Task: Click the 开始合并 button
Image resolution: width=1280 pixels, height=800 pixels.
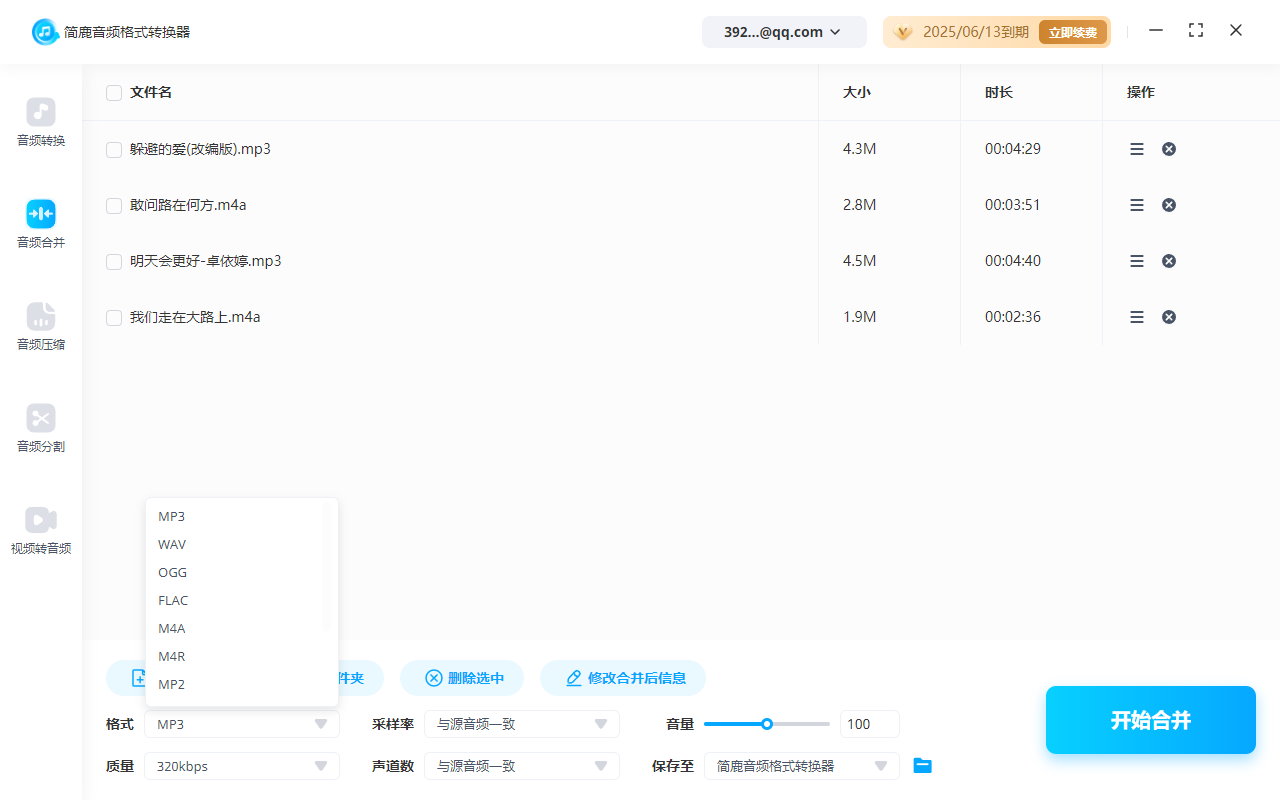Action: pos(1150,719)
